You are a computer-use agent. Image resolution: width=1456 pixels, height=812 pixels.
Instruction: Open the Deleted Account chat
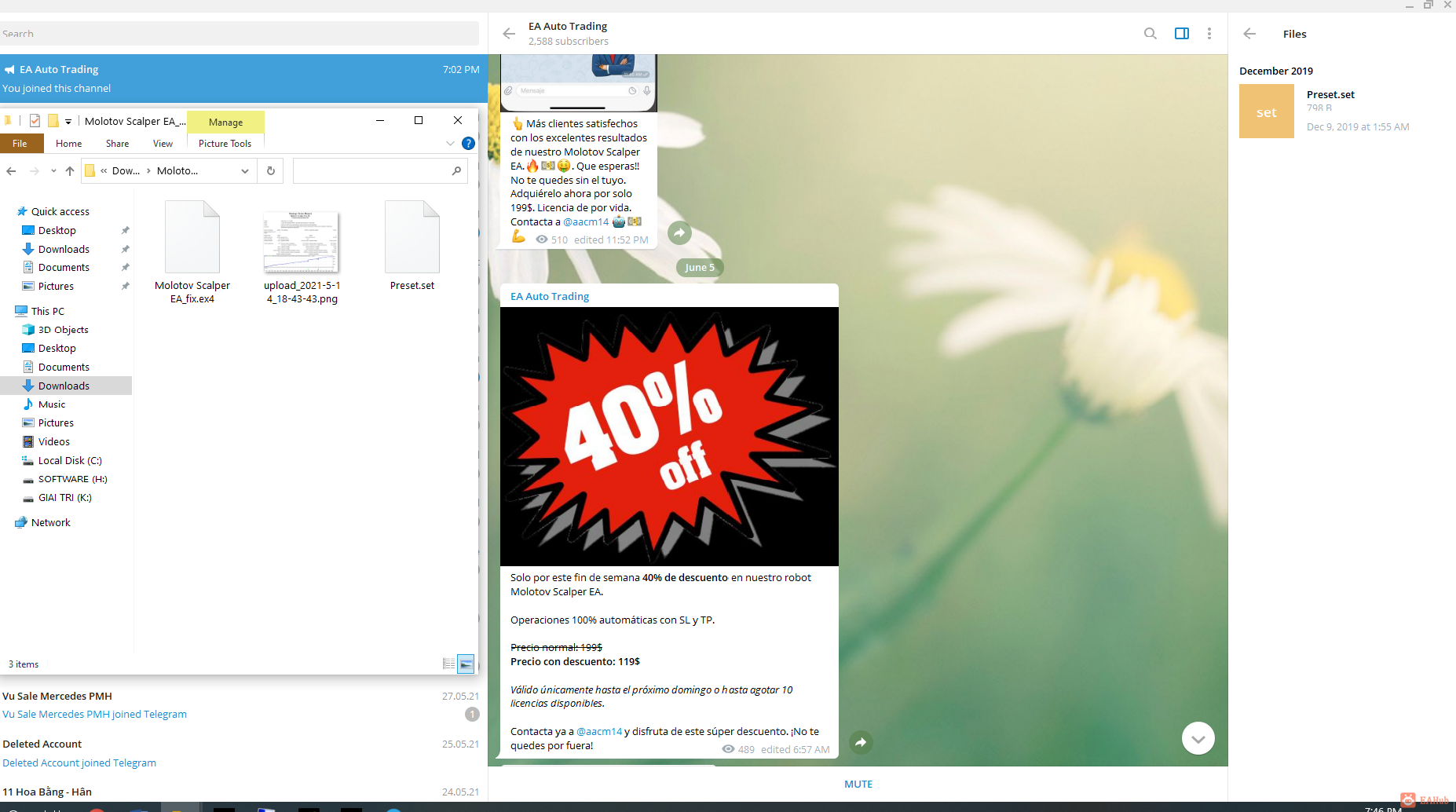pyautogui.click(x=242, y=753)
